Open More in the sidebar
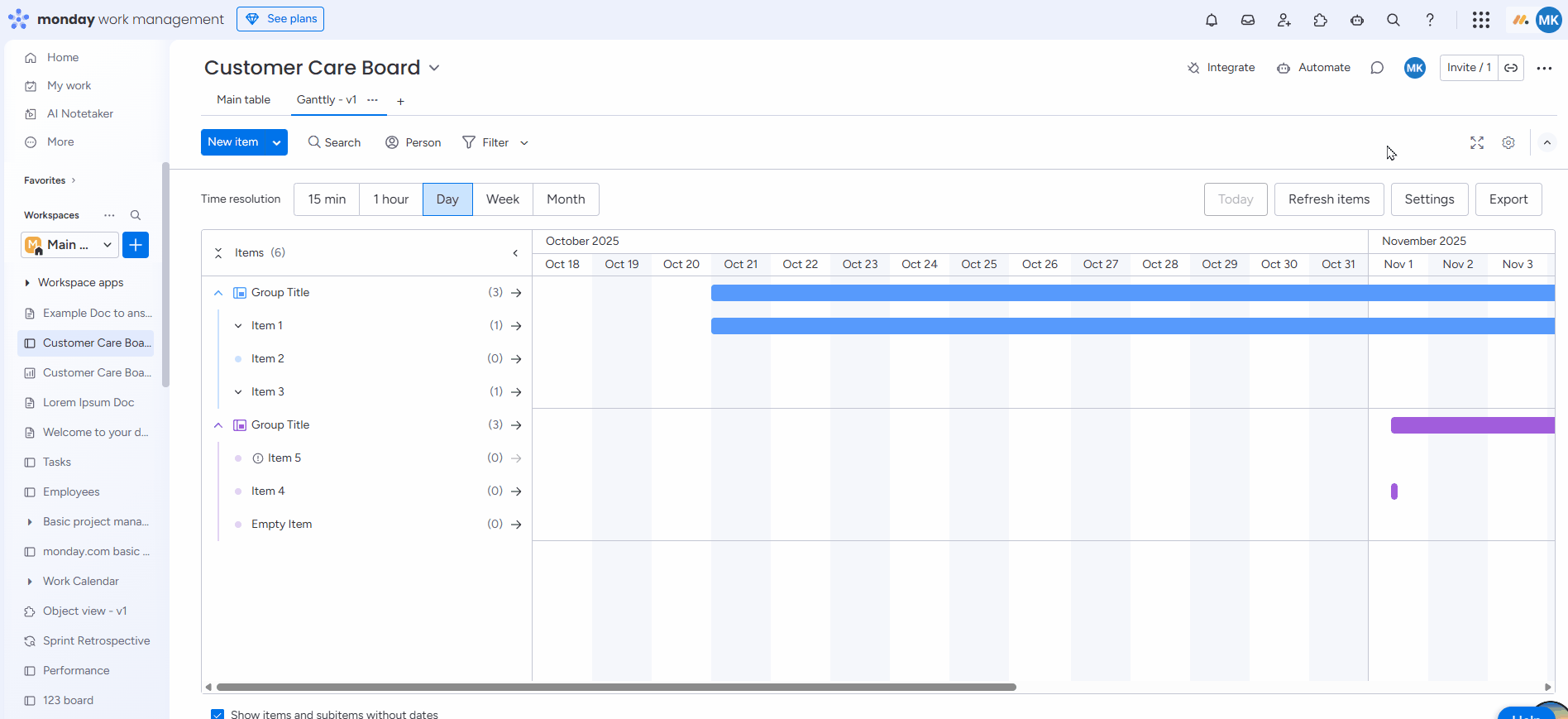 click(x=60, y=142)
